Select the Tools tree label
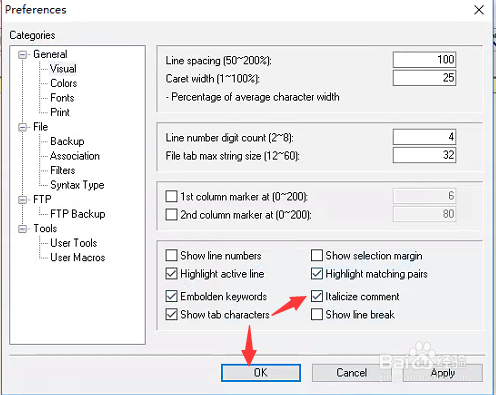Screen dimensions: 496x395 pyautogui.click(x=45, y=229)
